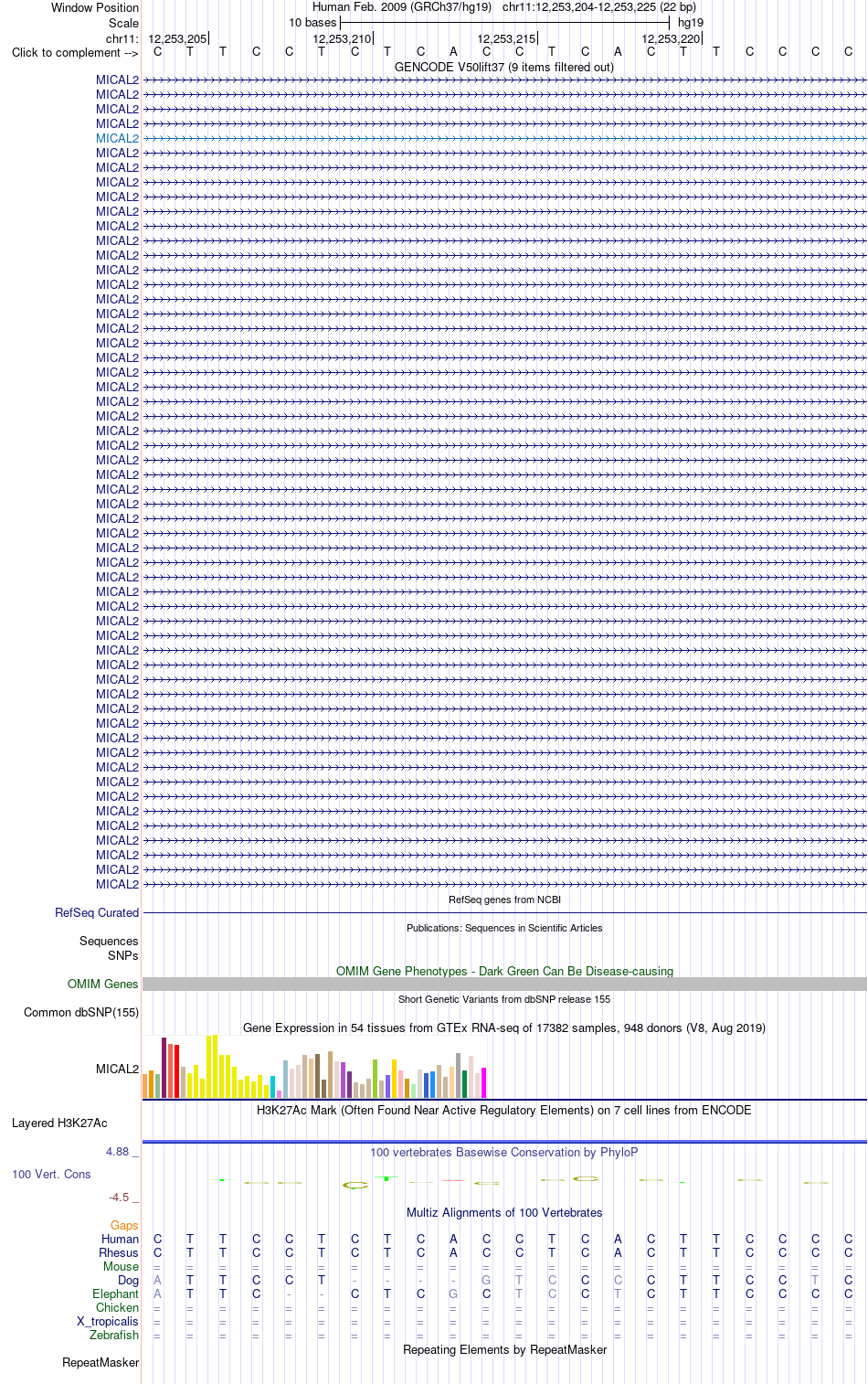The width and height of the screenshot is (868, 1384).
Task: Click the 12,253,220 position marker
Action: point(671,38)
